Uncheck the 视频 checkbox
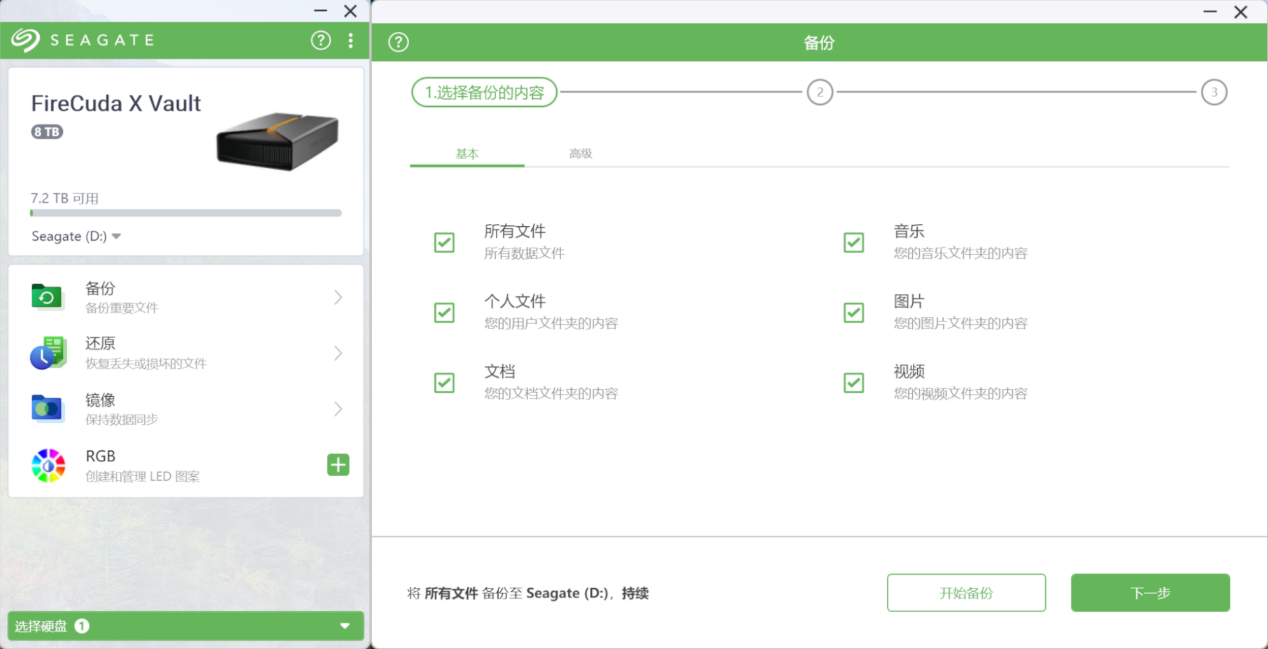 coord(853,382)
